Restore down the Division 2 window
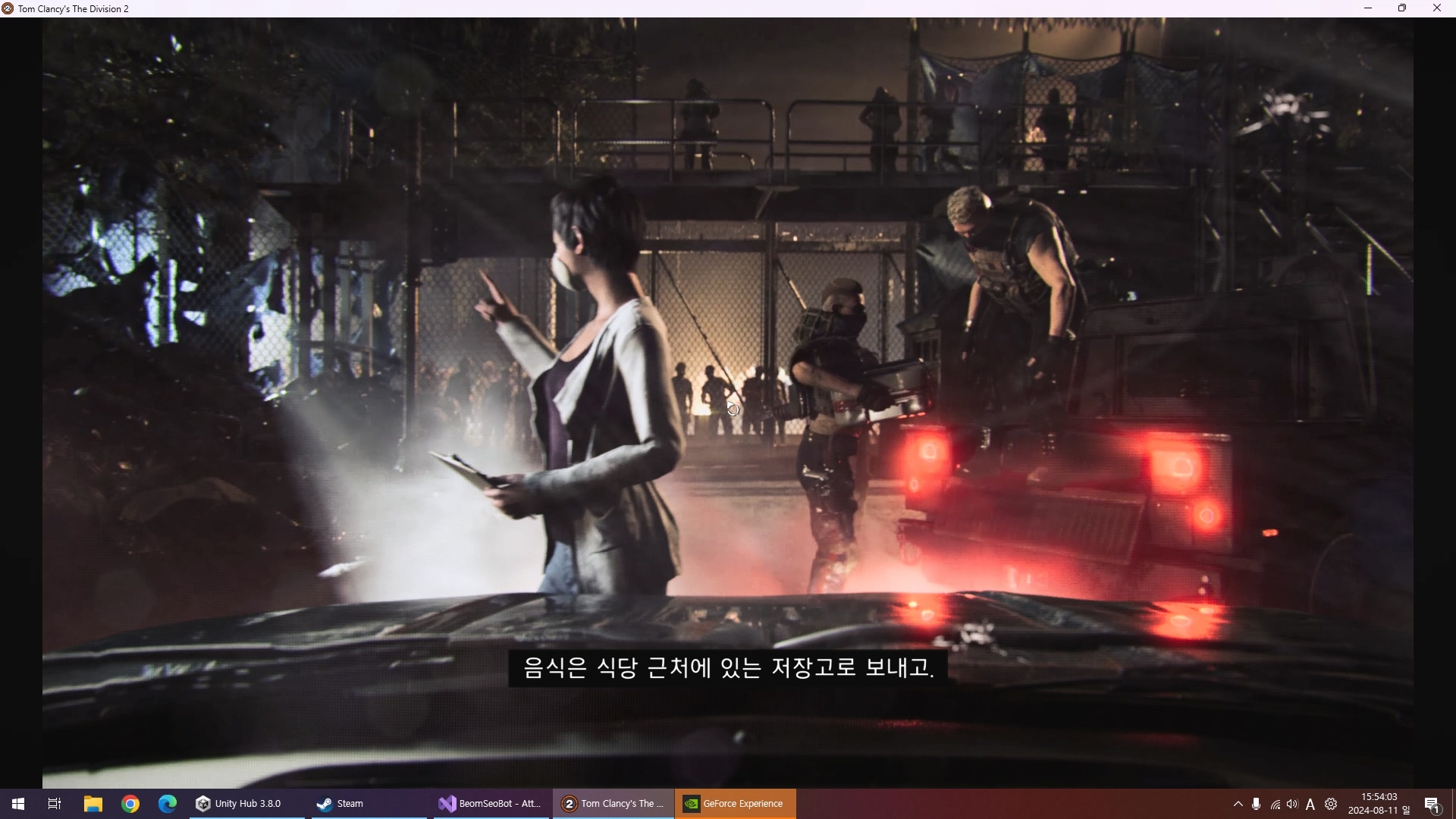This screenshot has height=819, width=1456. [x=1402, y=8]
